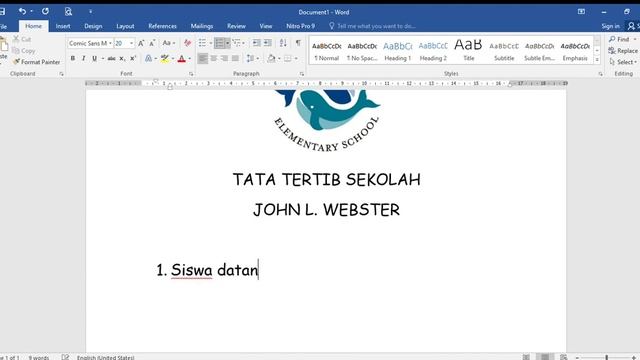Screen dimensions: 640x360
Task: Apply red font color
Action: point(182,58)
